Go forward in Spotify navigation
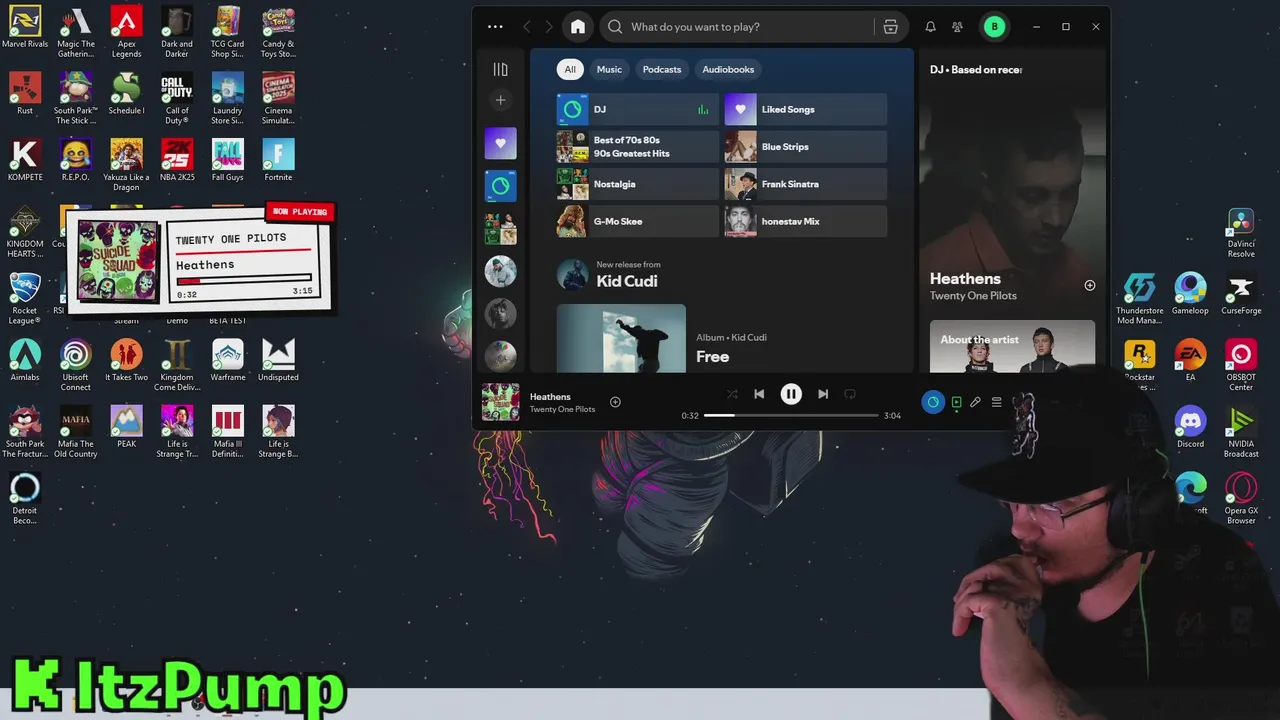Viewport: 1280px width, 720px height. click(x=548, y=27)
